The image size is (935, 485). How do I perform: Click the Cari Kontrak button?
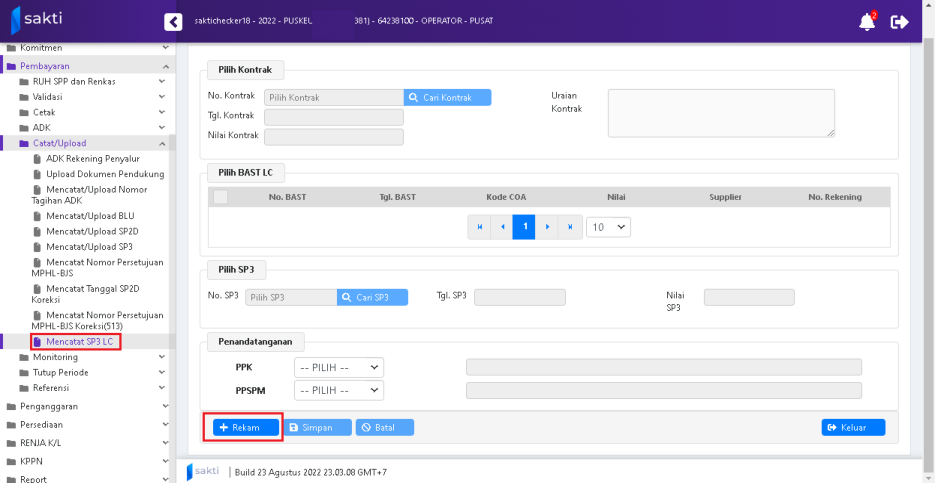[x=447, y=98]
